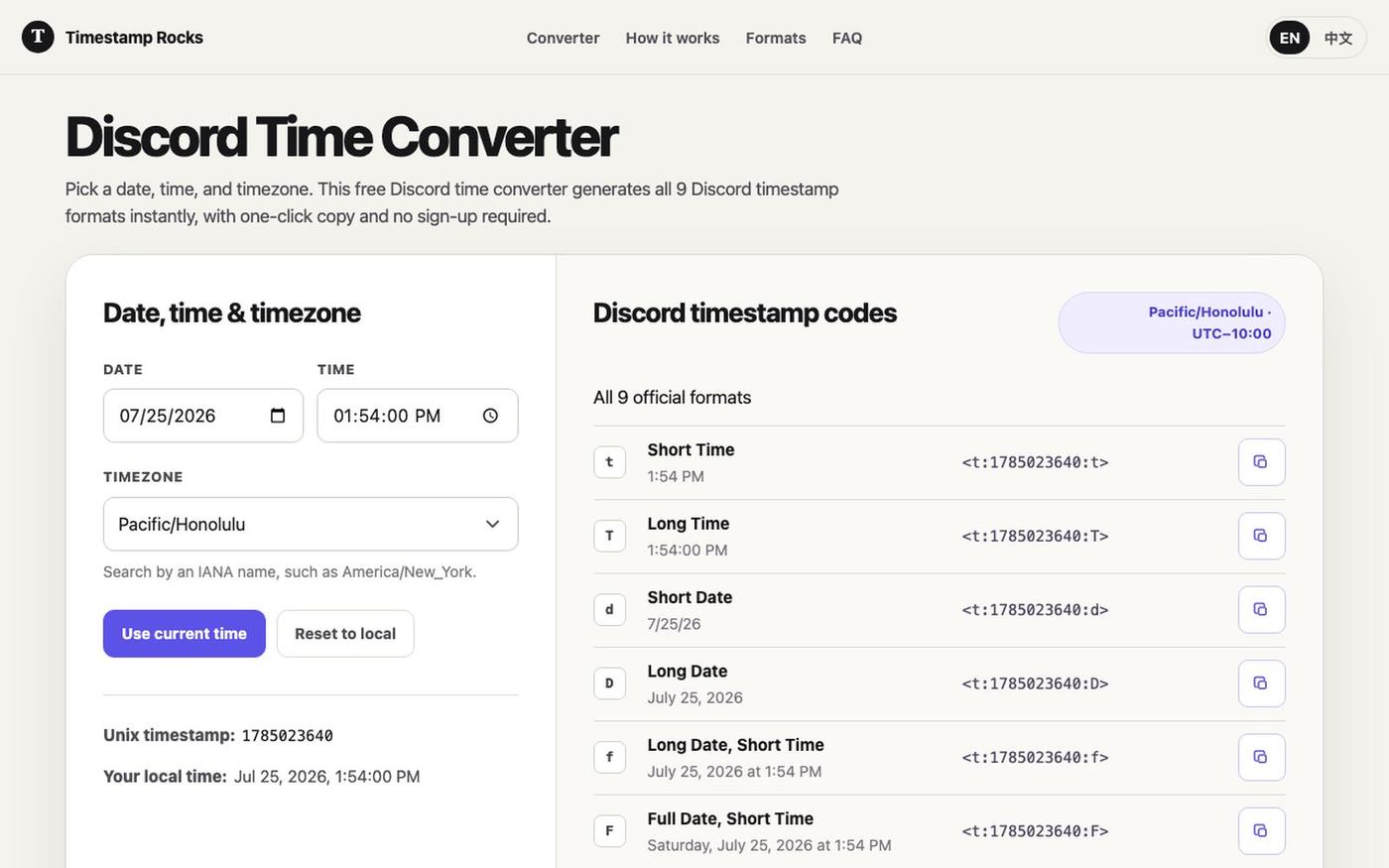The width and height of the screenshot is (1389, 868).
Task: Click the code <t:1785023640:t>
Action: (x=1035, y=462)
